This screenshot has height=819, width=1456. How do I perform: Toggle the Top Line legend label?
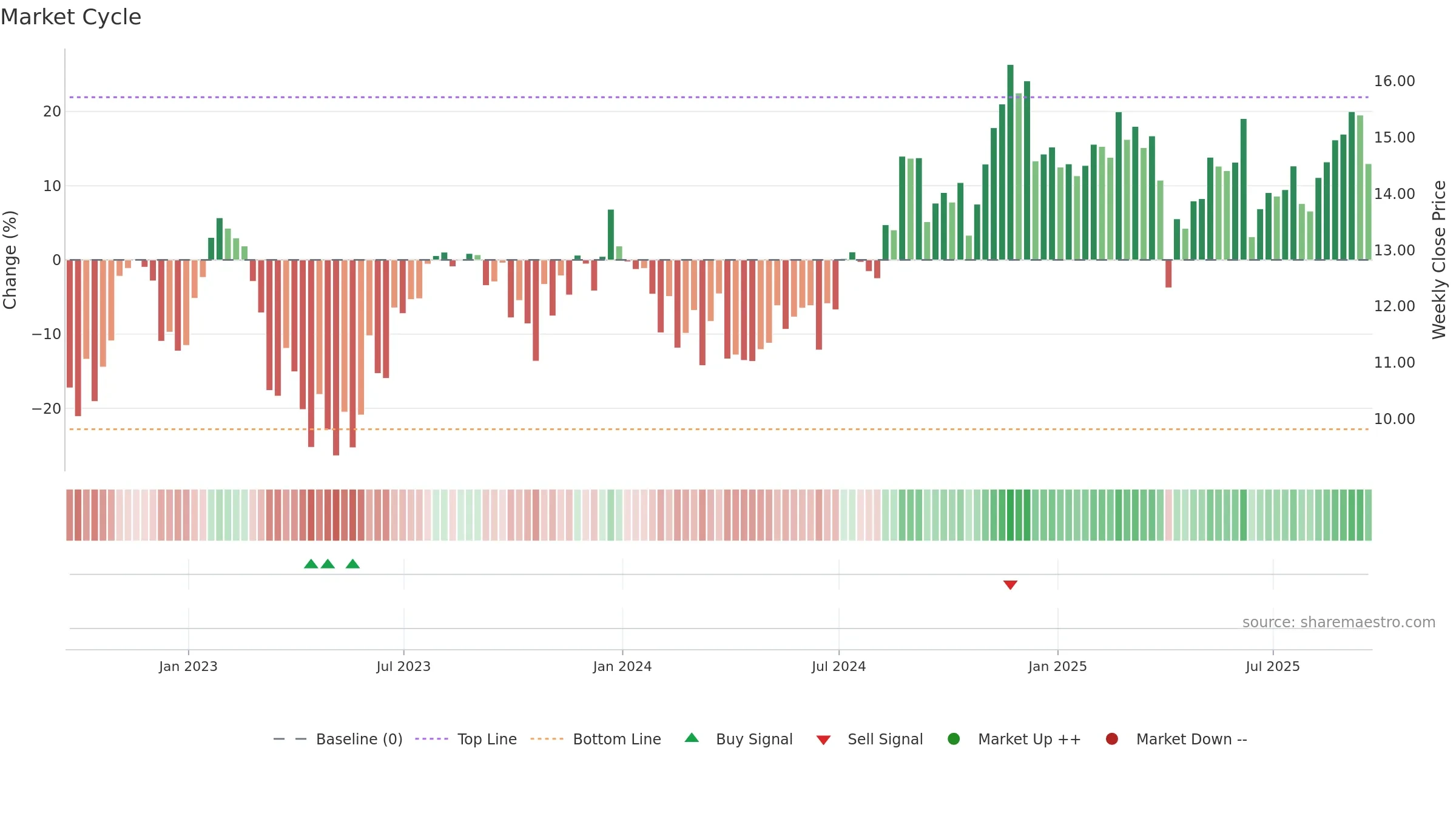click(x=487, y=739)
